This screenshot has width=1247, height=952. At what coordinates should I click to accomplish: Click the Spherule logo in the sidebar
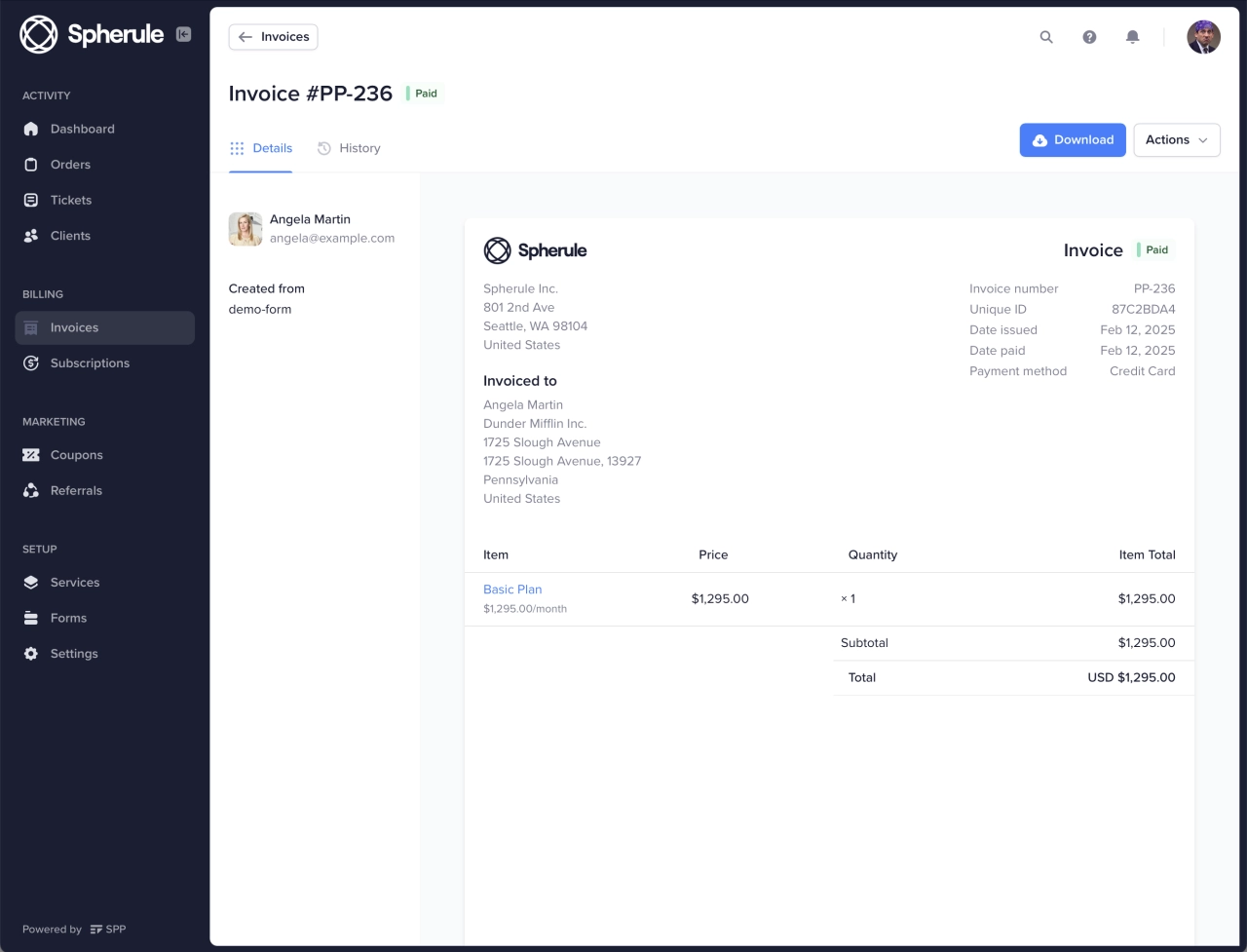coord(92,34)
